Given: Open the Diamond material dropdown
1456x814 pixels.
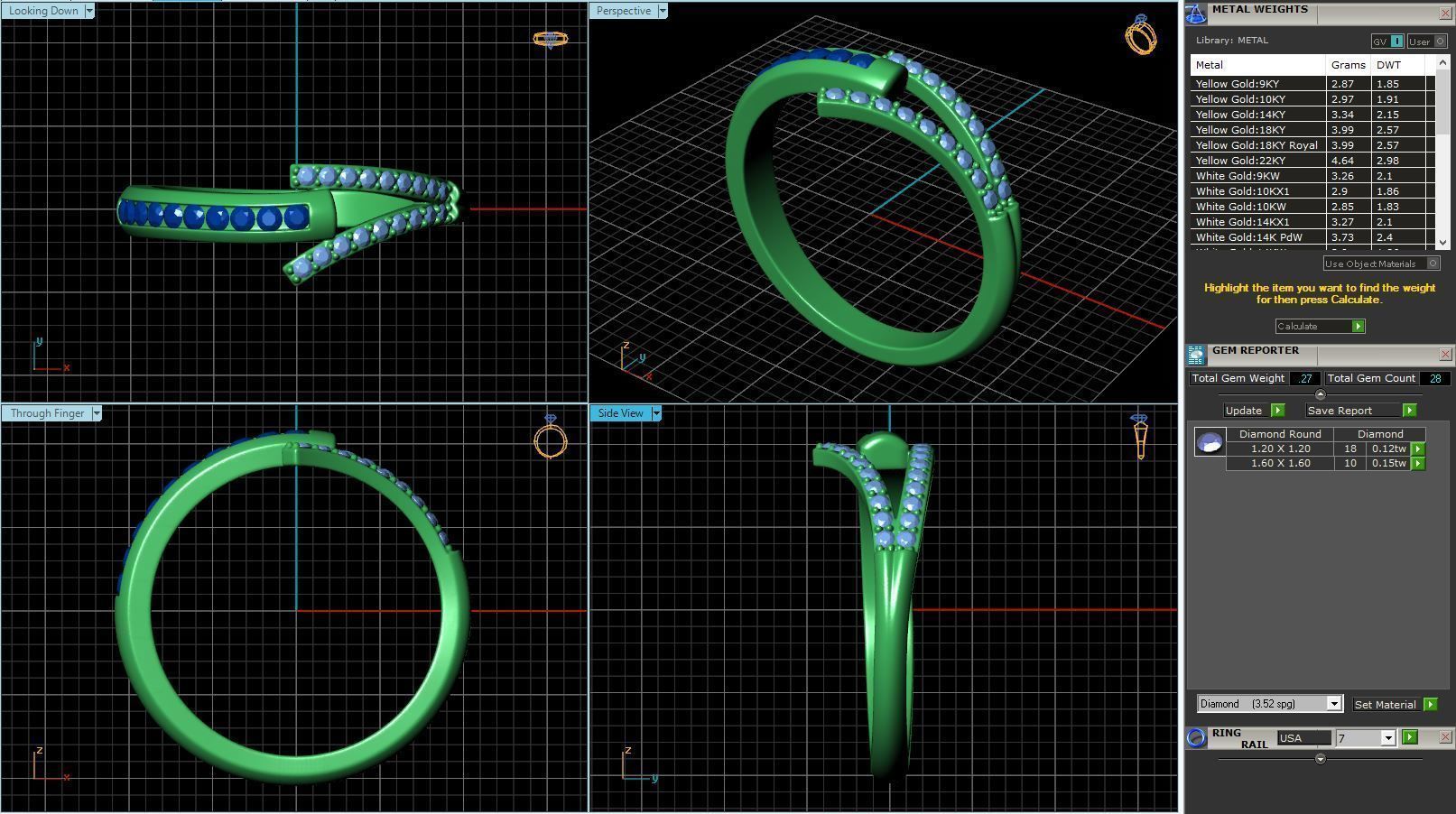Looking at the screenshot, I should point(1333,704).
